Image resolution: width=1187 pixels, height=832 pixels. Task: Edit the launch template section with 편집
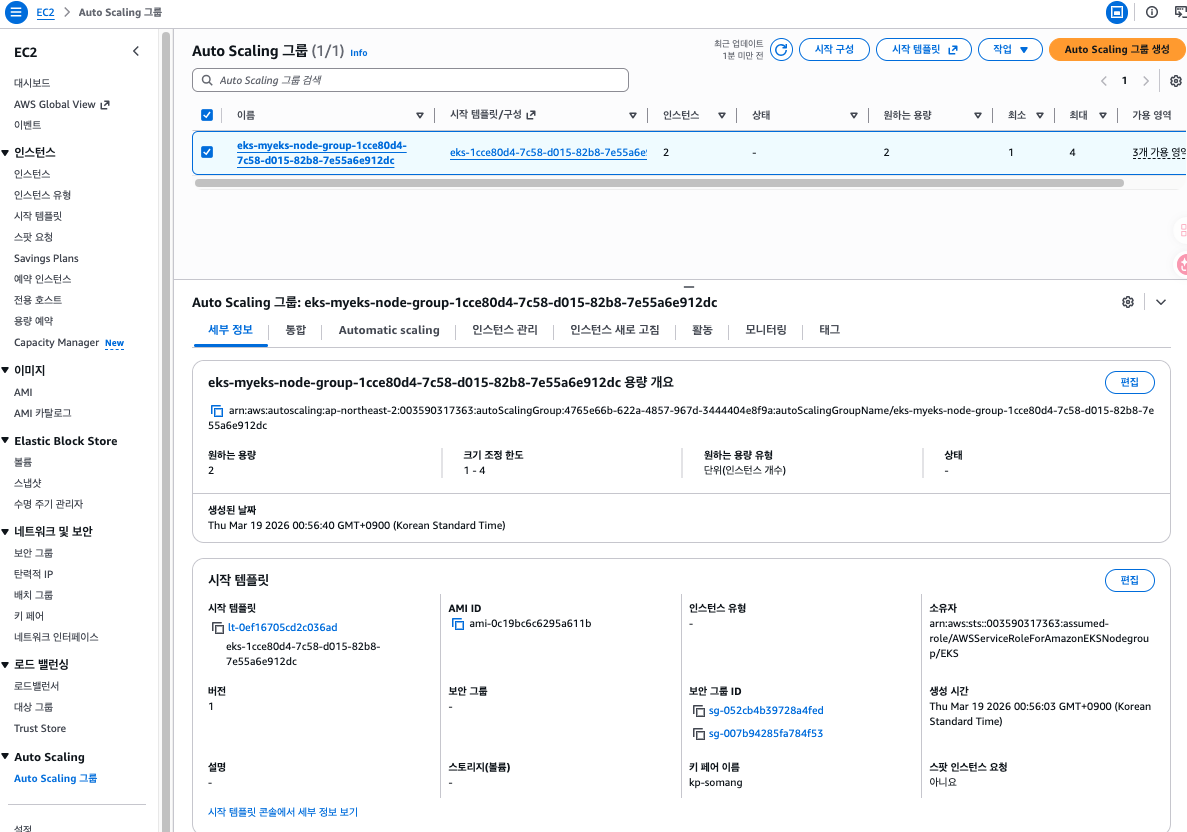(1129, 581)
